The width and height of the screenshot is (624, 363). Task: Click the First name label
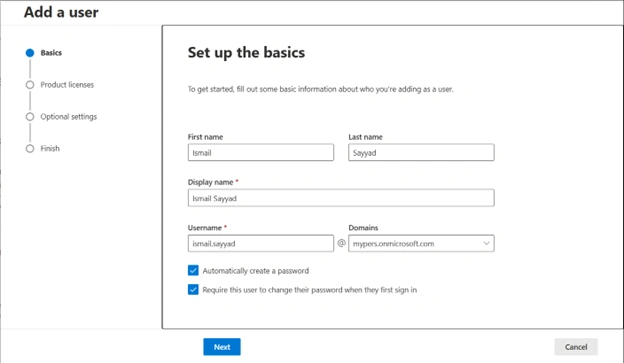205,137
